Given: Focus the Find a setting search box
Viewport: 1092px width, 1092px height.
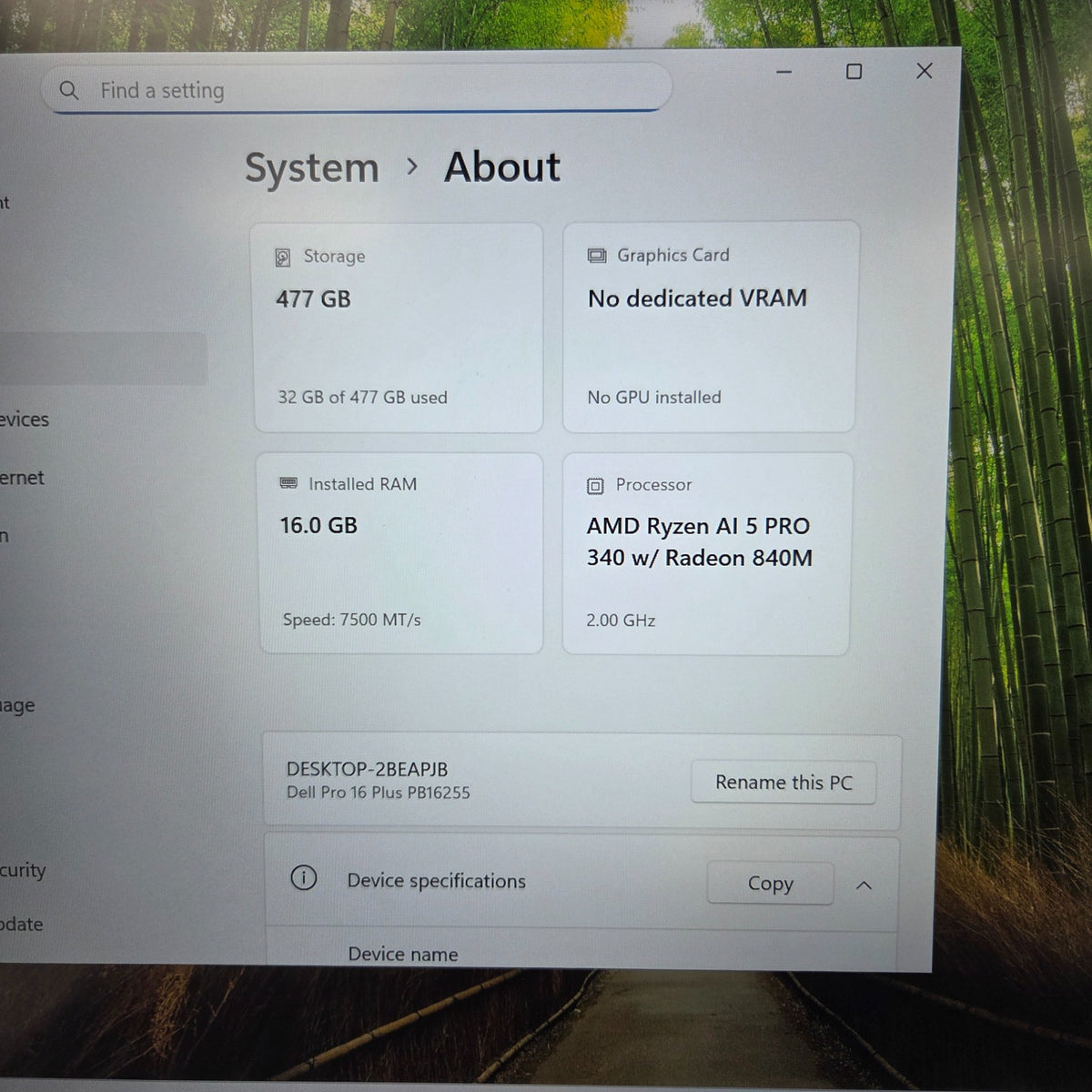Looking at the screenshot, I should pyautogui.click(x=357, y=89).
